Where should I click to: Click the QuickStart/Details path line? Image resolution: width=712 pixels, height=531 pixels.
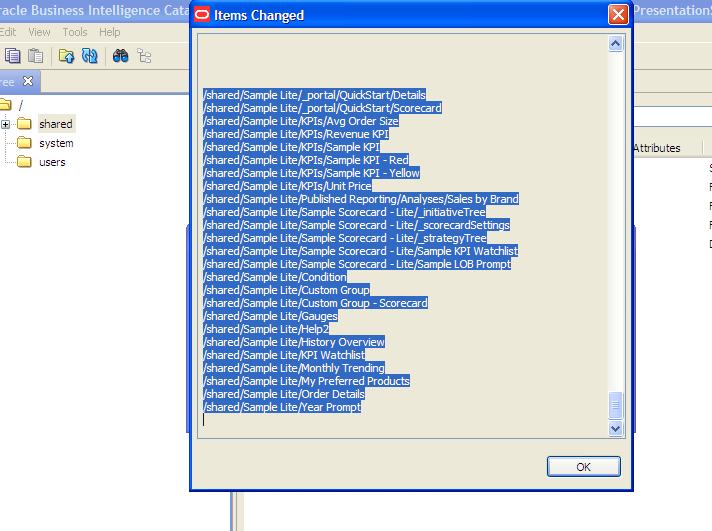(x=315, y=95)
